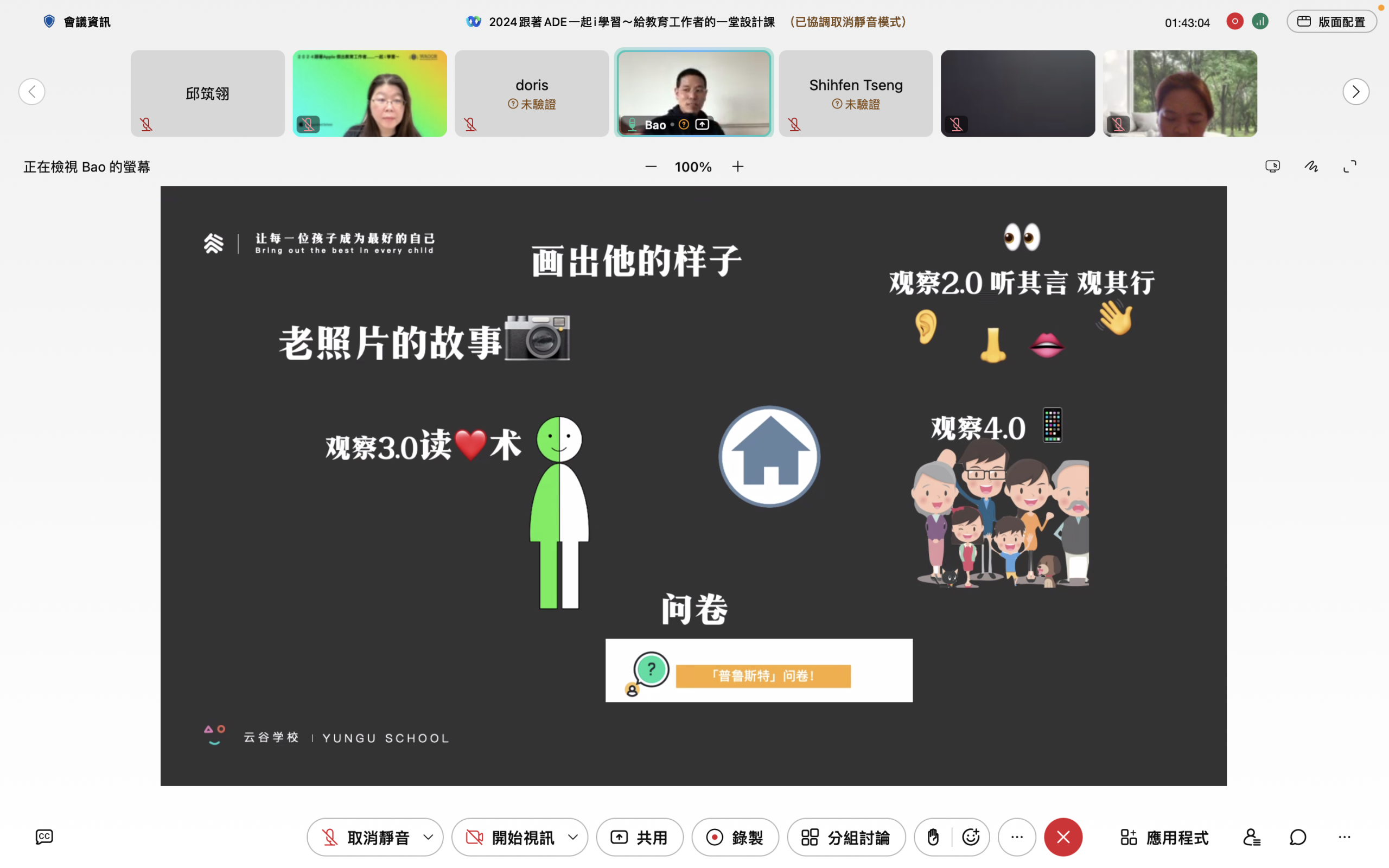Click the raise hand icon
Screen dimensions: 1389x868
[933, 837]
